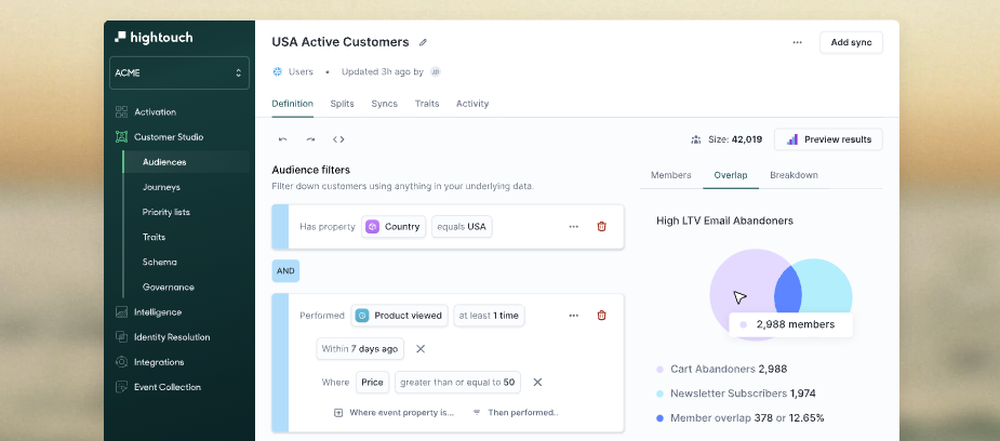Screen dimensions: 1000x441
Task: Click the Preview results button
Action: click(828, 139)
